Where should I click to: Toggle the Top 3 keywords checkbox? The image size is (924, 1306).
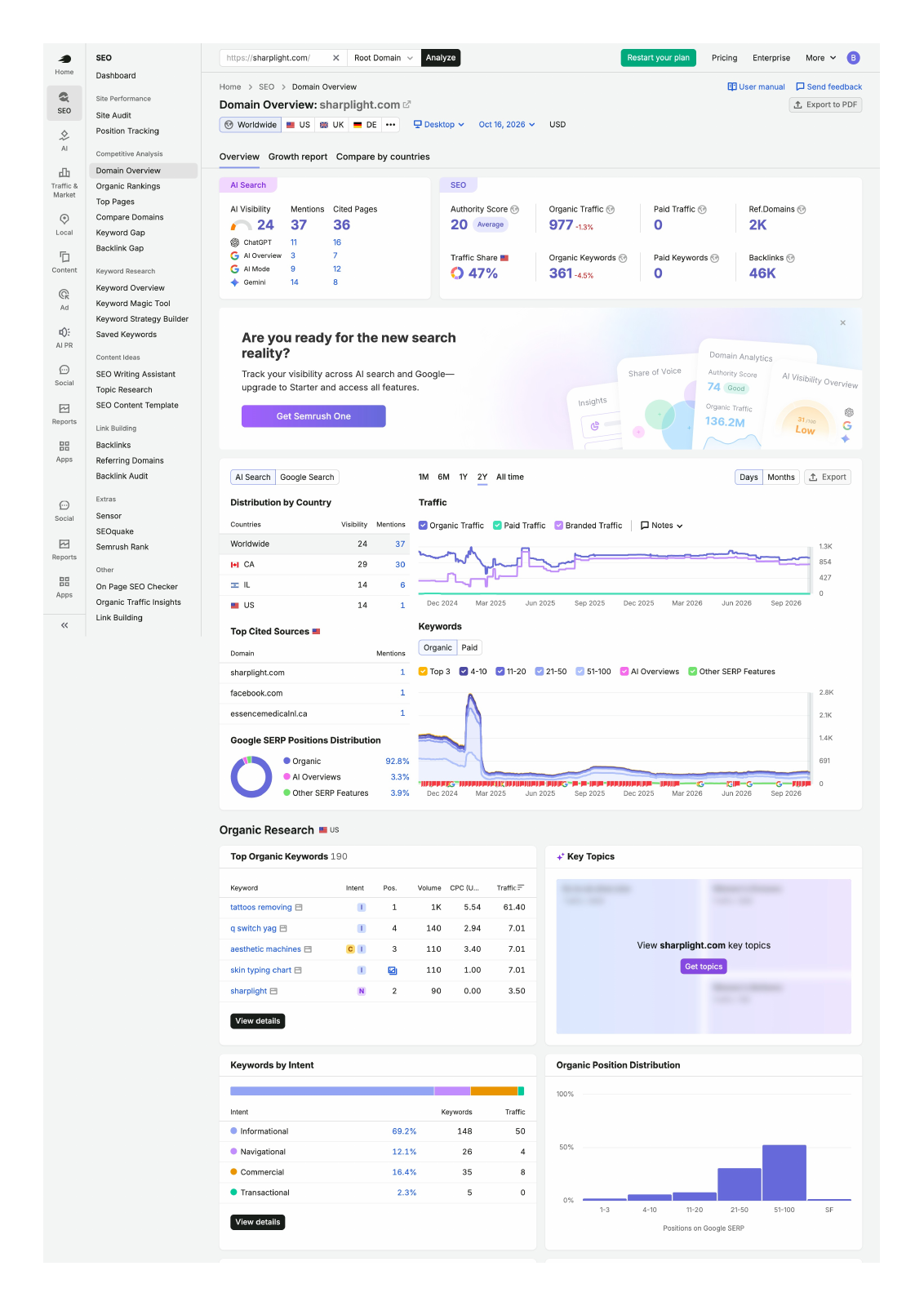coord(423,672)
